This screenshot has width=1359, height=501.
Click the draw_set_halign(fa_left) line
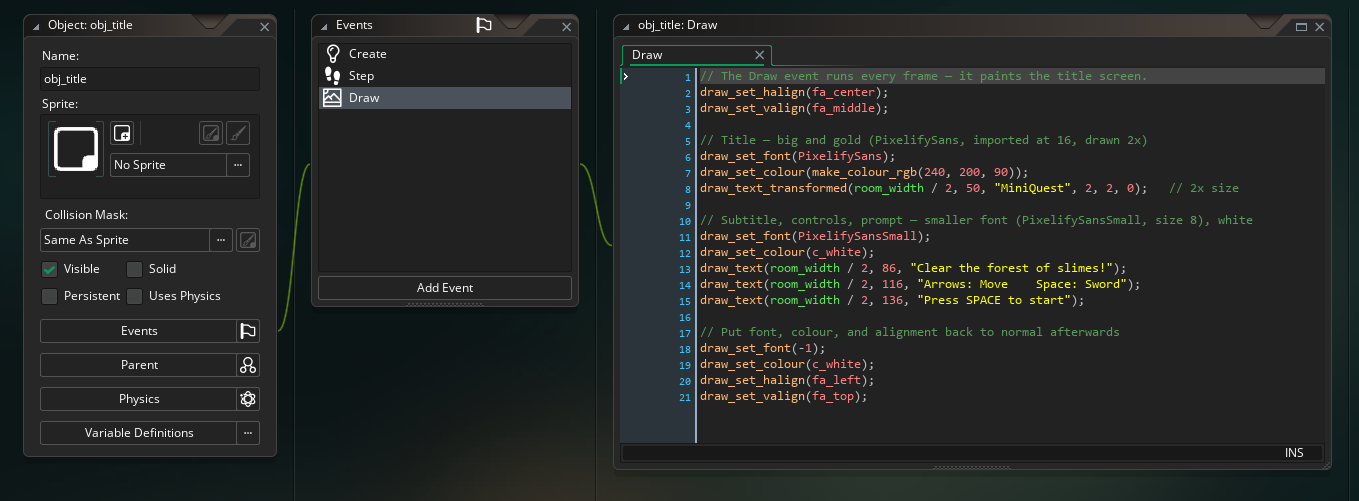(x=785, y=380)
